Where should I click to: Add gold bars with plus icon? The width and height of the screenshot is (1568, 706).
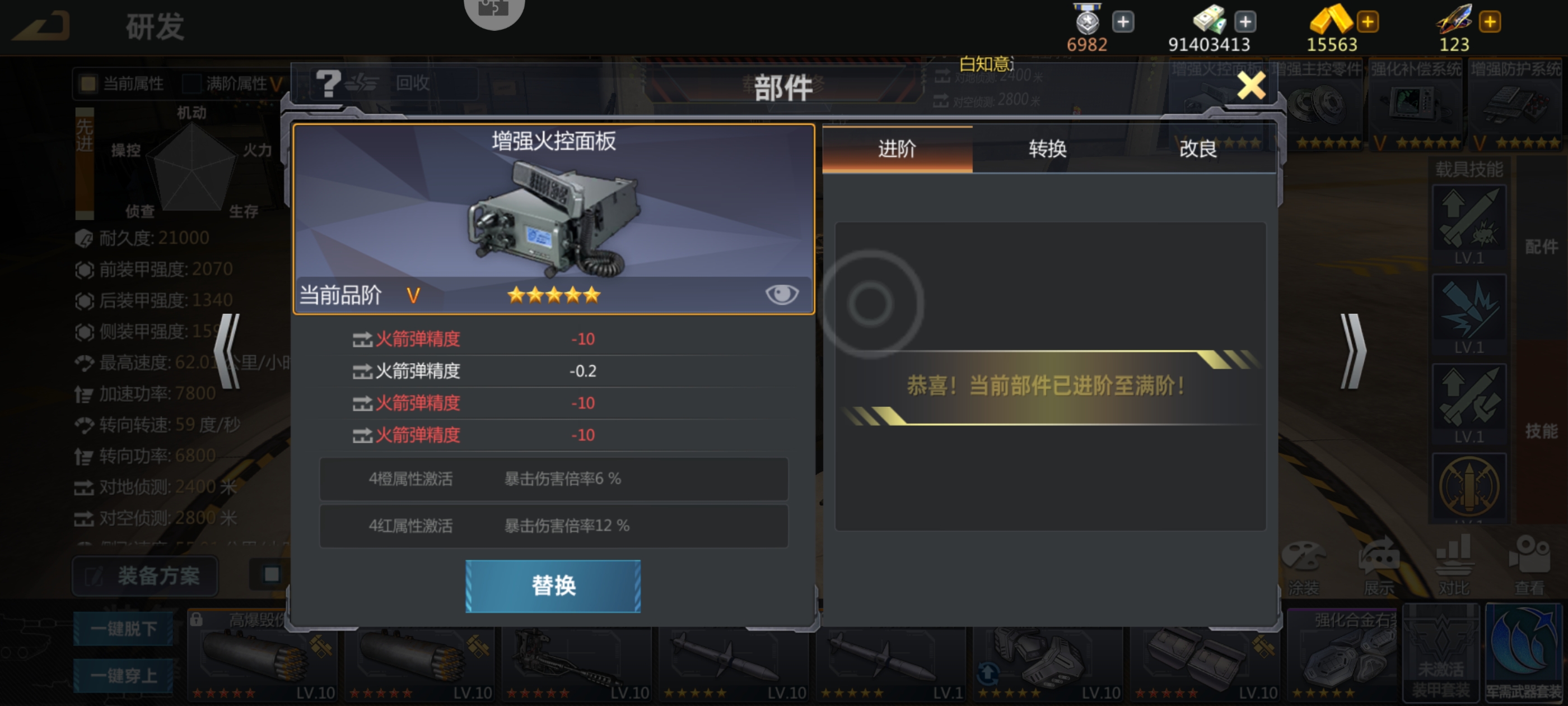point(1368,22)
